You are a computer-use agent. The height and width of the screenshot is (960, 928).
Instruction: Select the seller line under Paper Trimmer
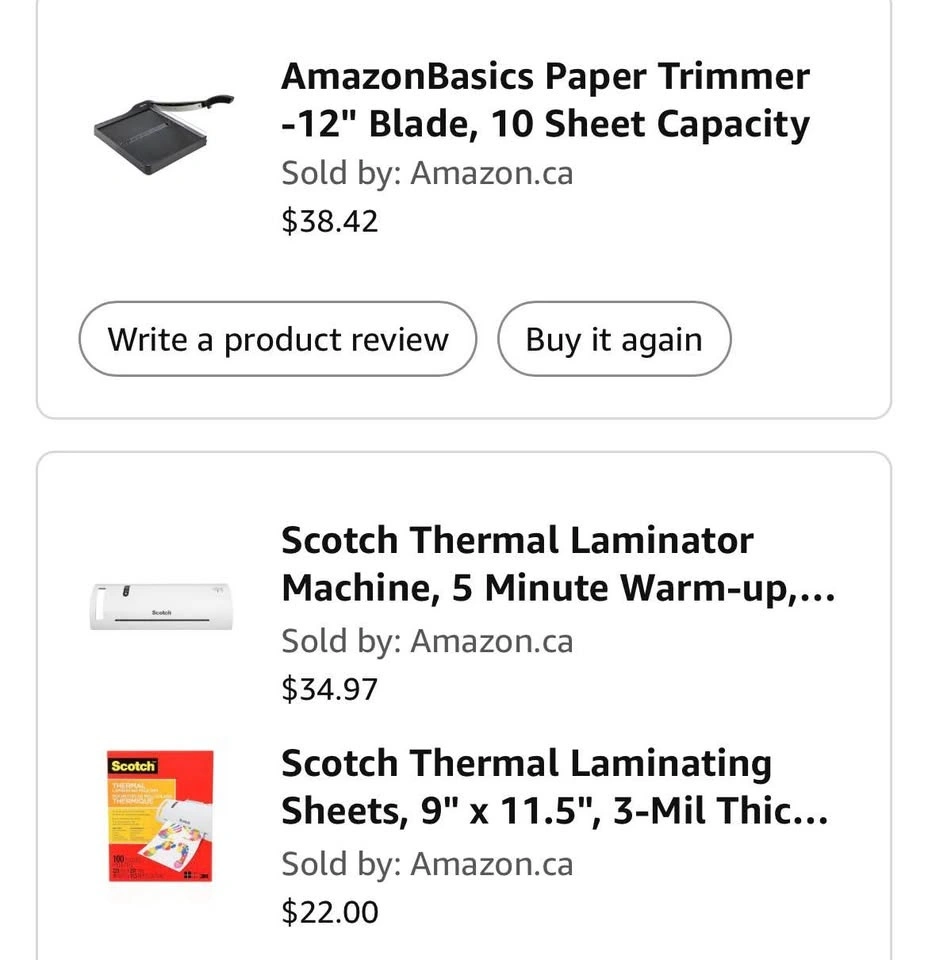pos(427,173)
